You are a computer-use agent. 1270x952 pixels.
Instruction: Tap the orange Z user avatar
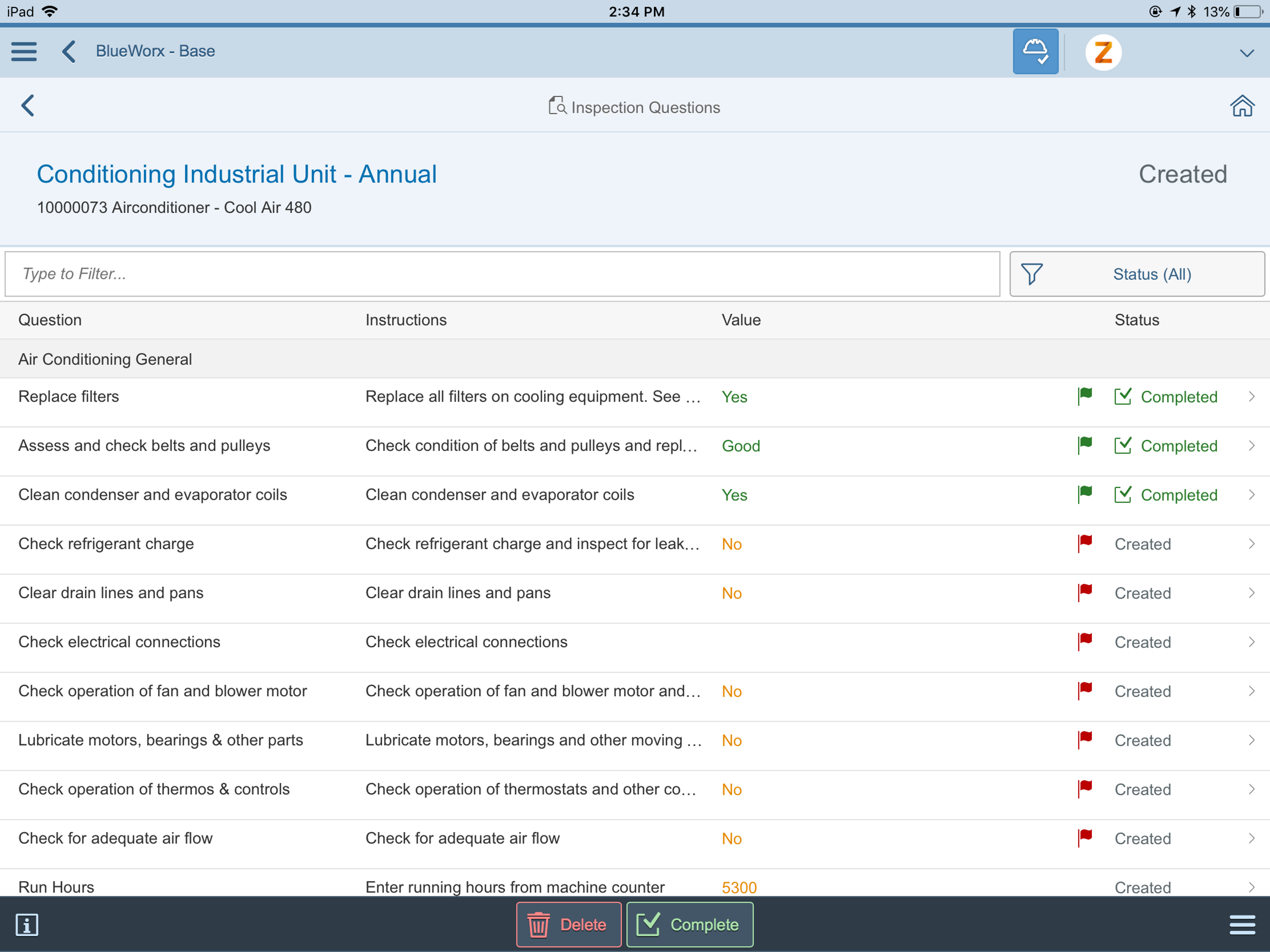(1103, 52)
